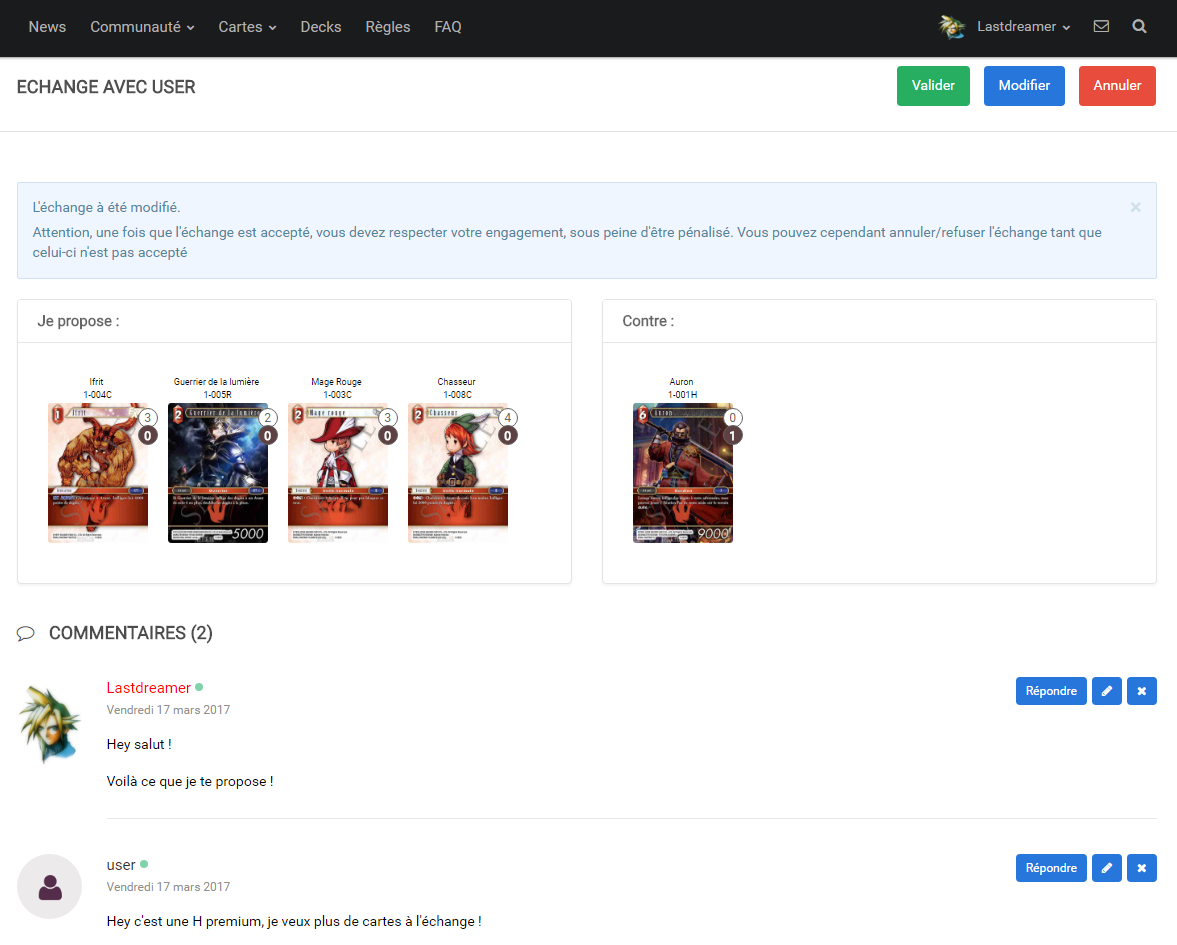Click the COMMENTAIRES (2) heading

coord(131,634)
